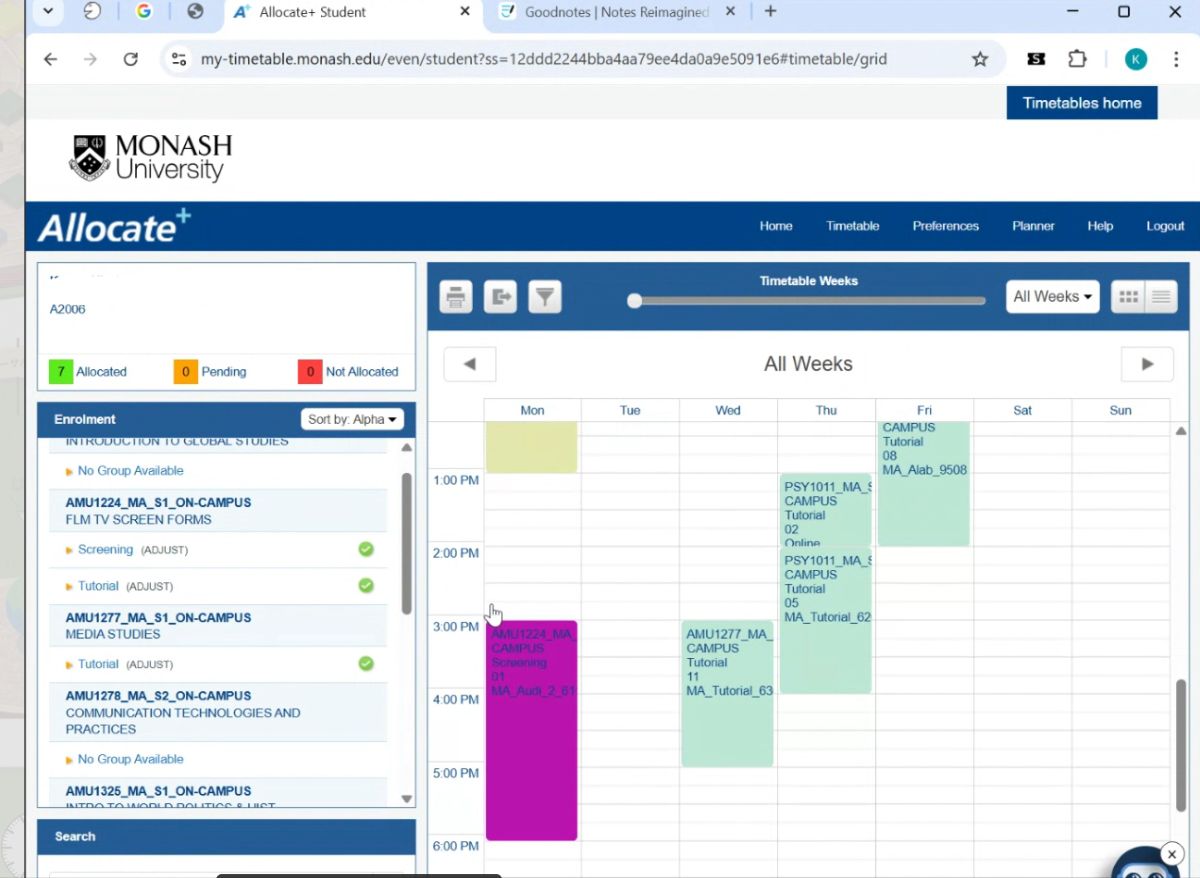
Task: Click green check beside AMU1224 Tutorial
Action: [366, 585]
